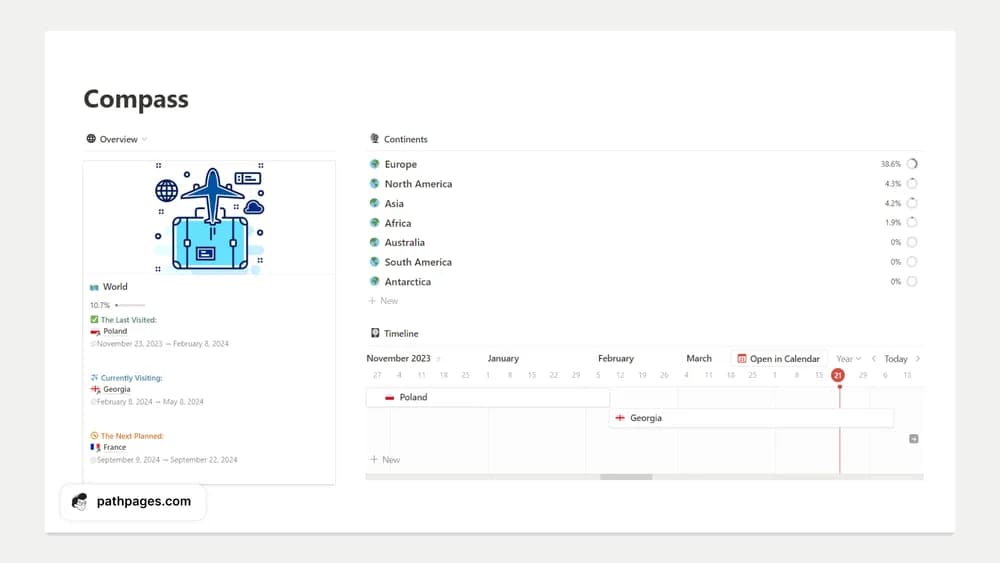Open Poland under The Last Visited

click(115, 332)
